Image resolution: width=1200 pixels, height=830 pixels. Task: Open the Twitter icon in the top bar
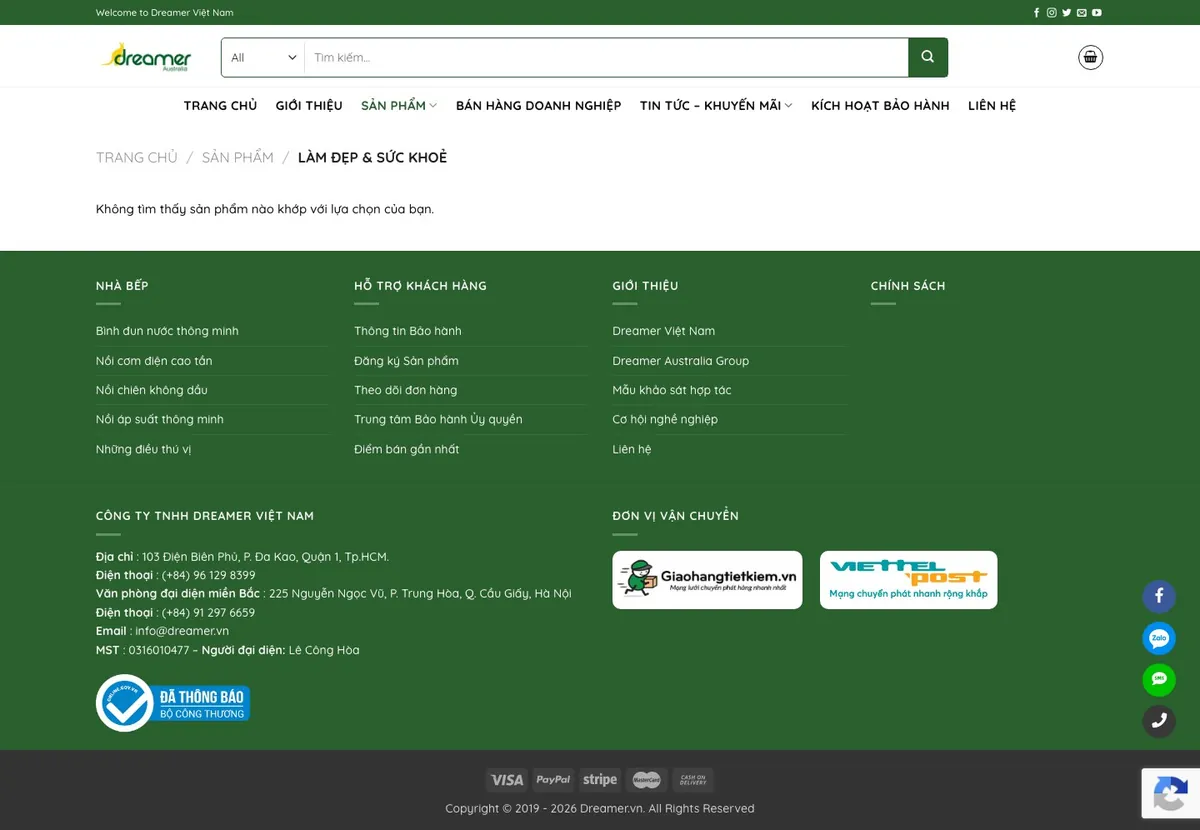[1067, 13]
